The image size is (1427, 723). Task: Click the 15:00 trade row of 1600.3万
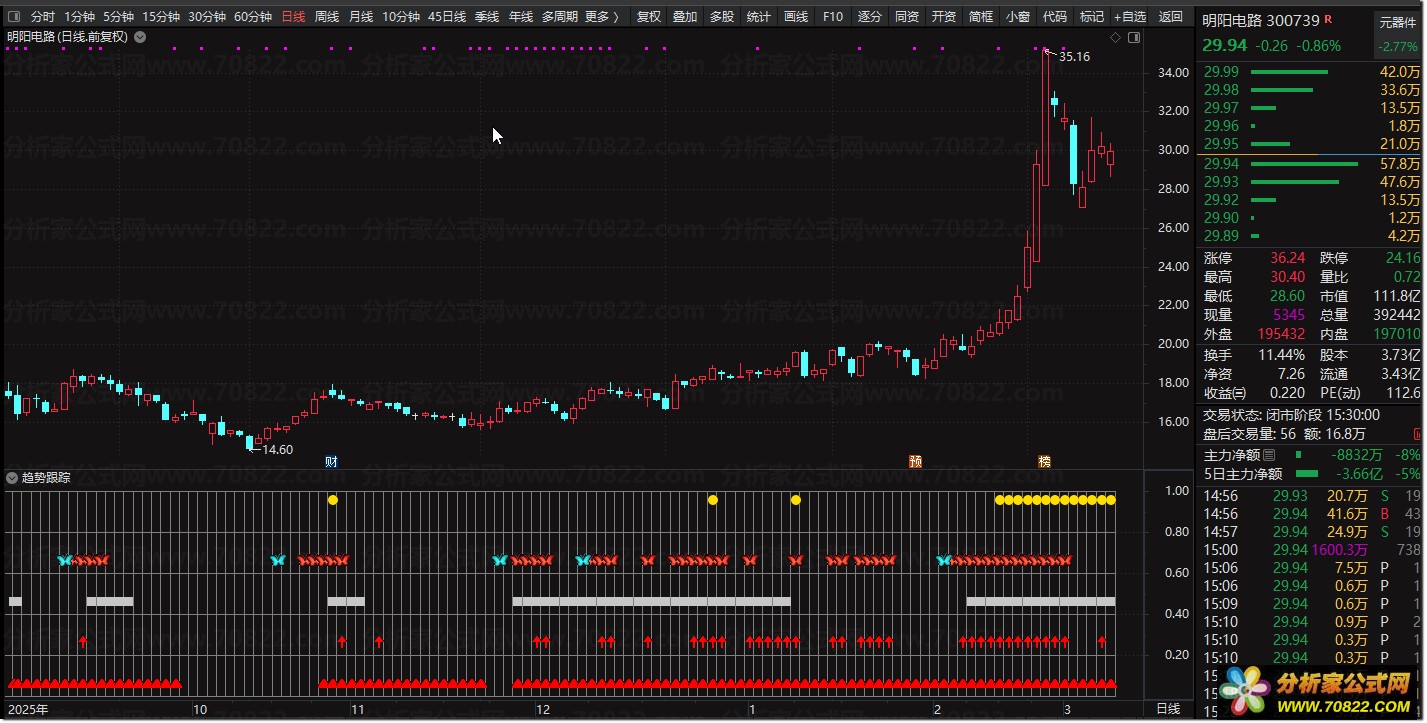pos(1311,550)
